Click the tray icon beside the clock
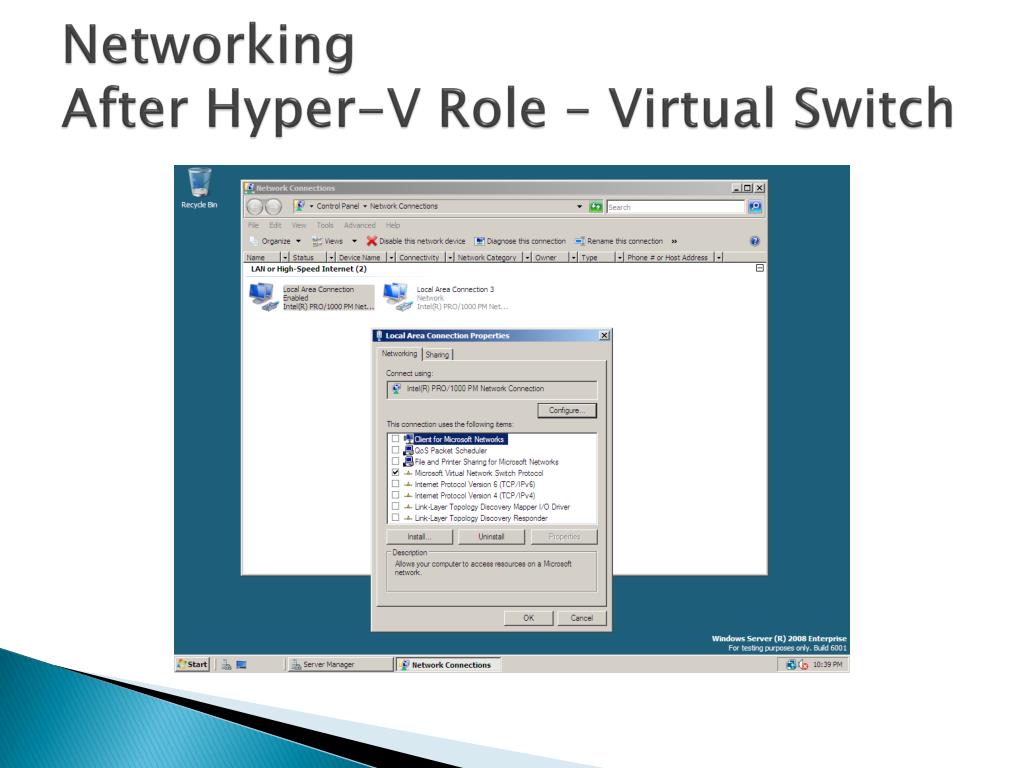 coord(803,665)
